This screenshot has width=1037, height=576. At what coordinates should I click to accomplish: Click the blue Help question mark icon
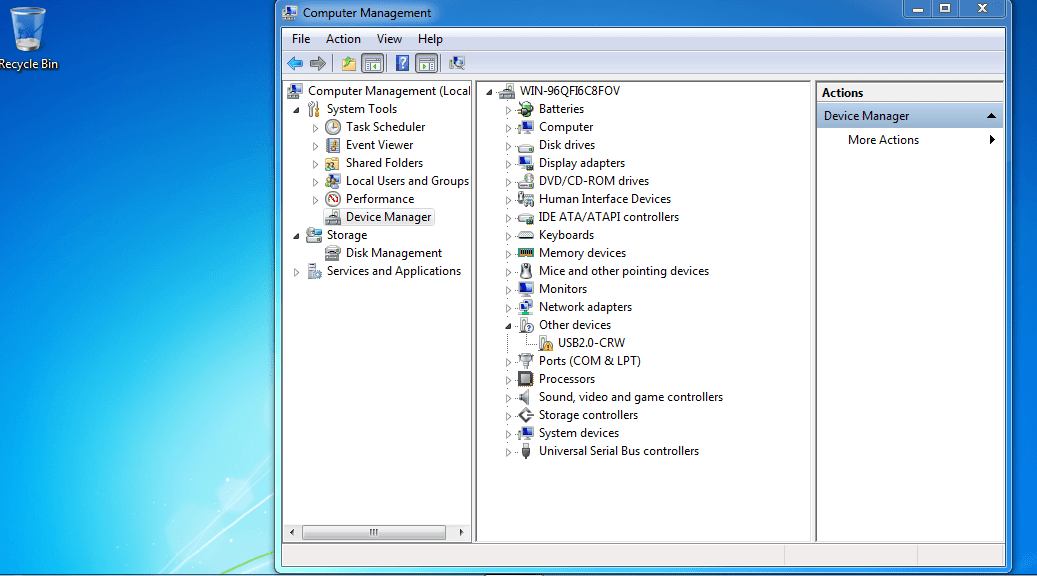(402, 64)
